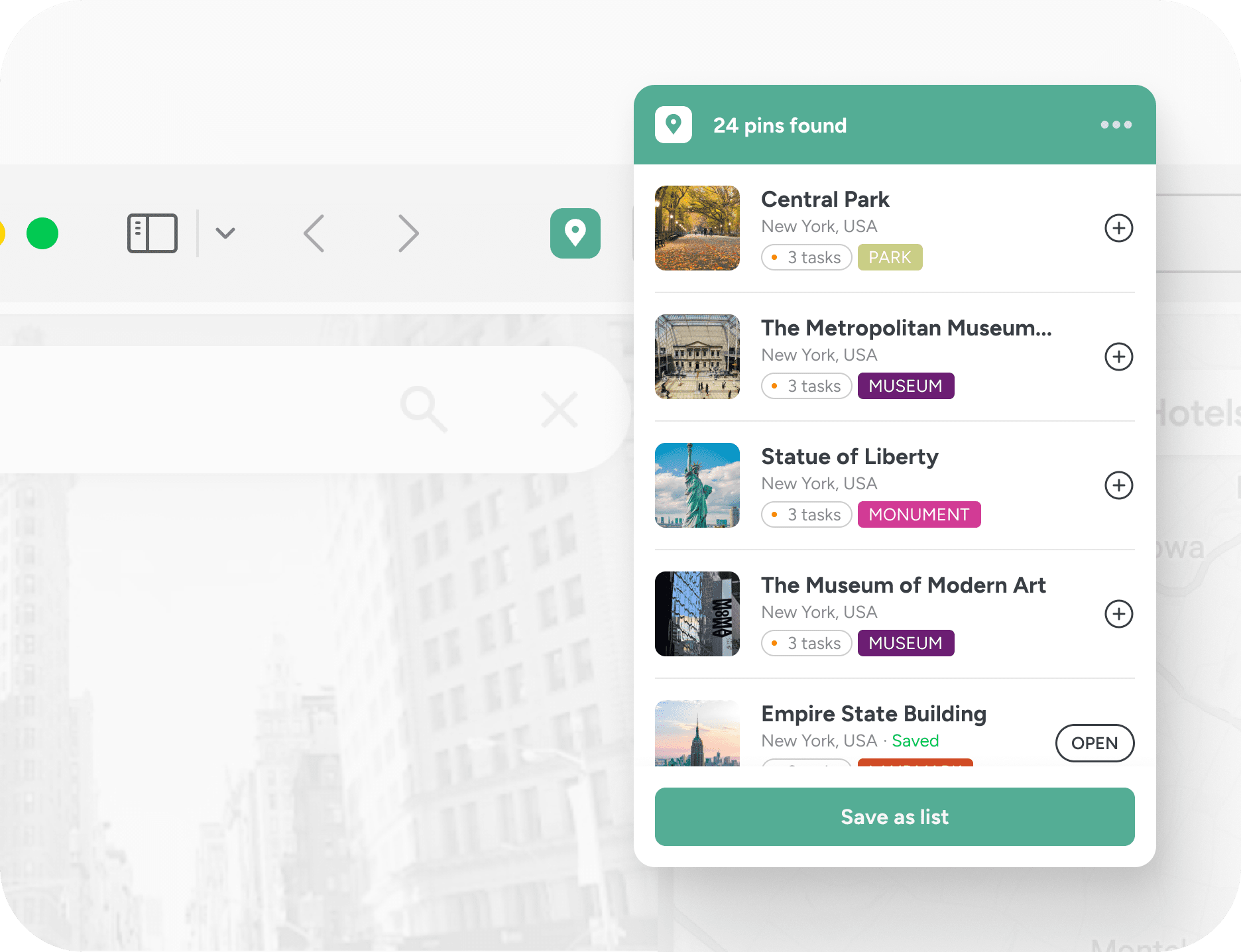Click the search magnifier icon
The width and height of the screenshot is (1241, 952).
(424, 410)
